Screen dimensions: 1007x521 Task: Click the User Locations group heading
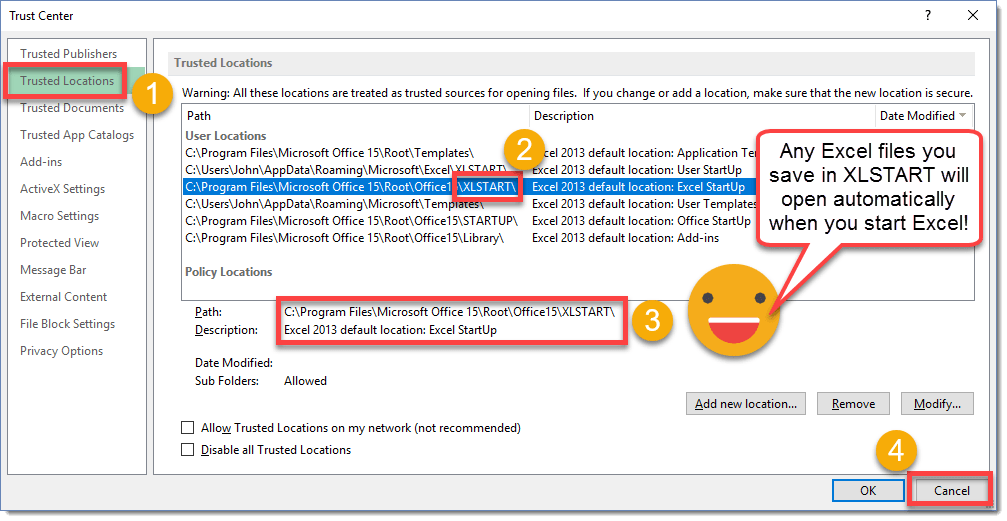[x=225, y=136]
